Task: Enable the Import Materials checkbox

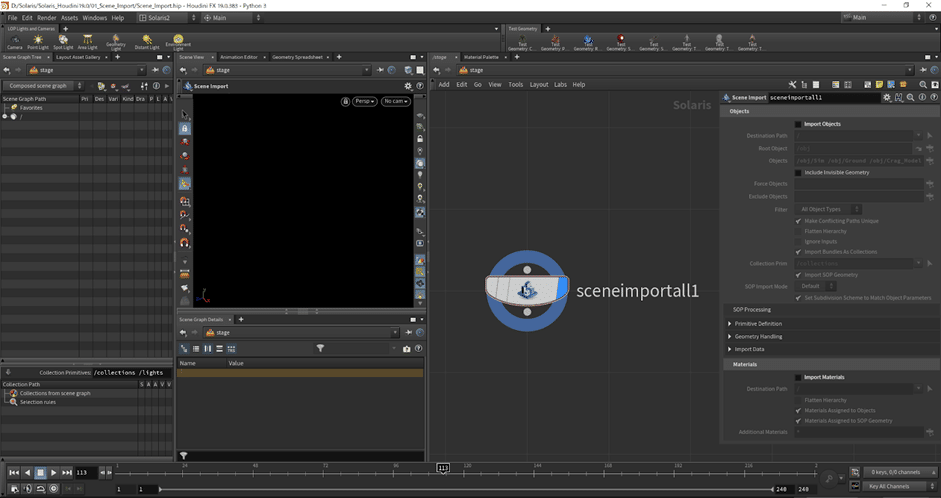Action: pyautogui.click(x=798, y=377)
